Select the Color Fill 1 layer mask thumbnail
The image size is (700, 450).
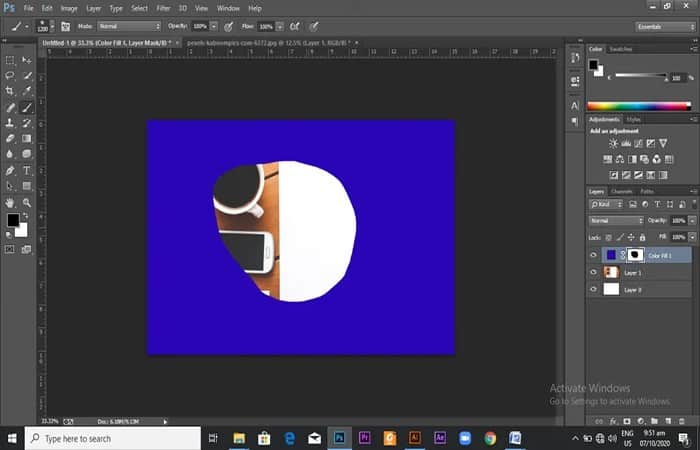pyautogui.click(x=635, y=255)
